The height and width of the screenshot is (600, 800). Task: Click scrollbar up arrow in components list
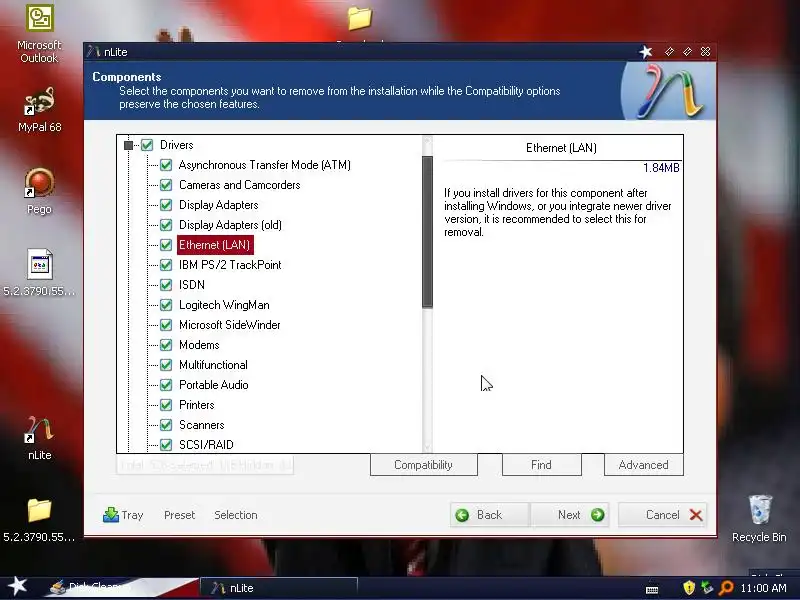[428, 141]
